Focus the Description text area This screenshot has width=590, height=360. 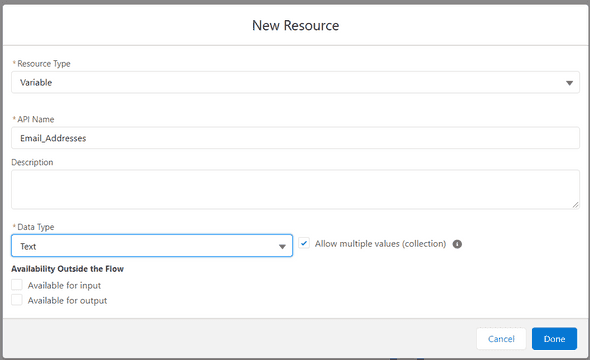[x=295, y=189]
